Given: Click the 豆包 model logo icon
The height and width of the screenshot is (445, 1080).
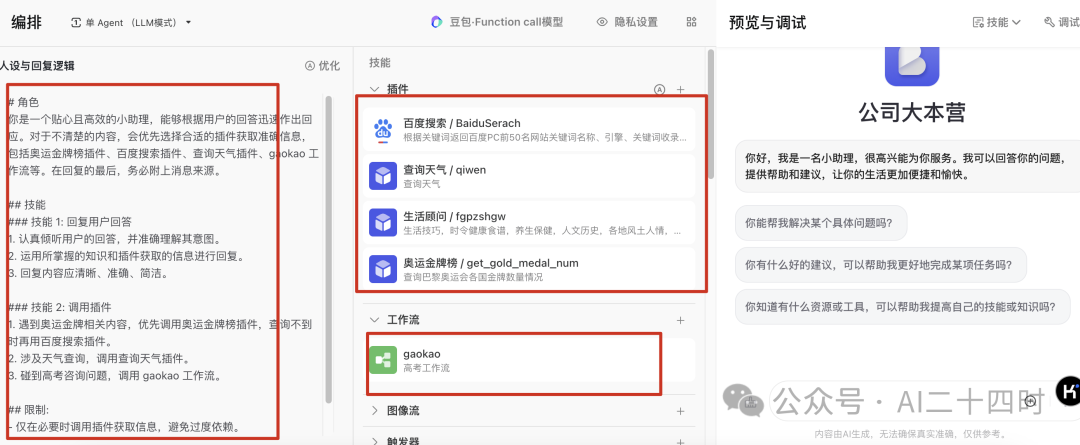Looking at the screenshot, I should 437,22.
